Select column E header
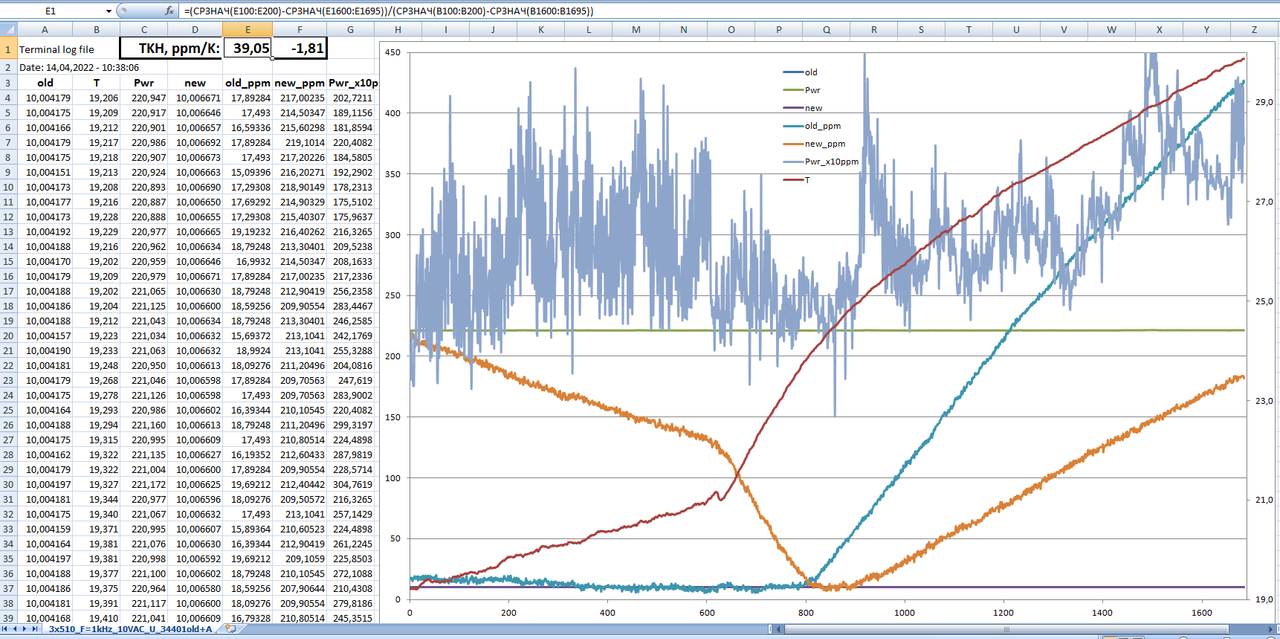Image resolution: width=1280 pixels, height=639 pixels. point(248,30)
